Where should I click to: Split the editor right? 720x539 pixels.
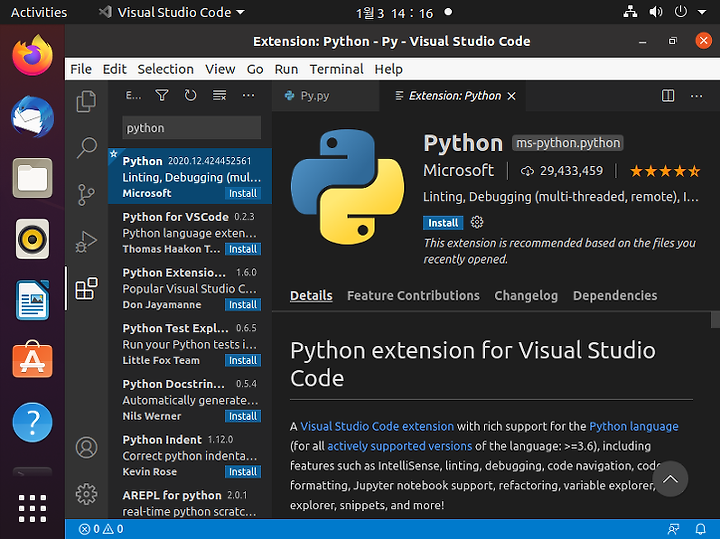[x=668, y=95]
